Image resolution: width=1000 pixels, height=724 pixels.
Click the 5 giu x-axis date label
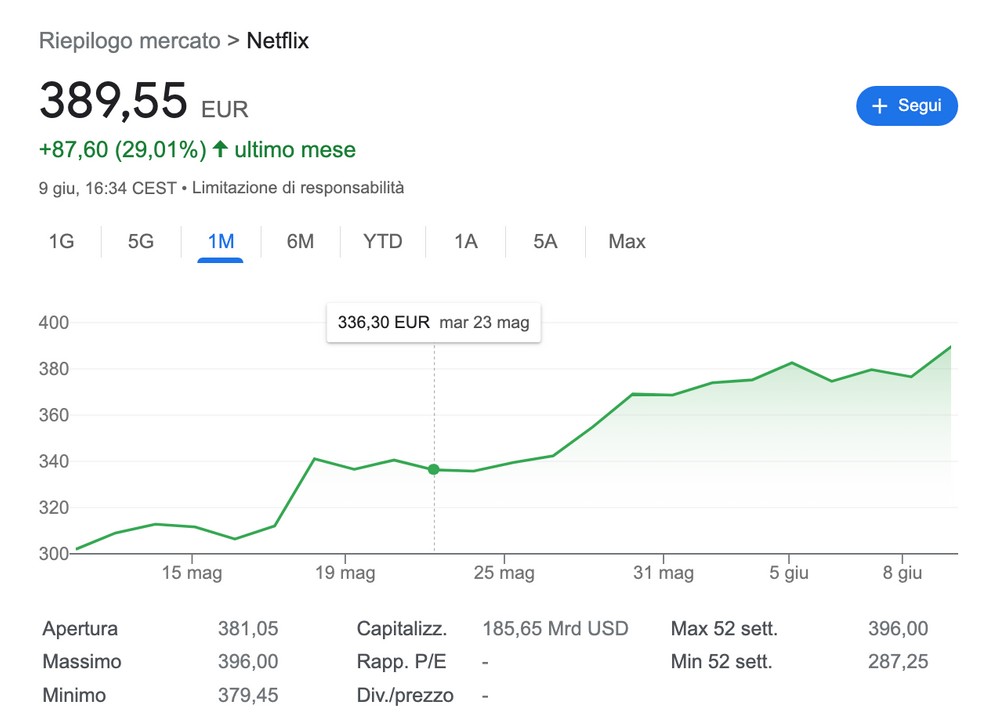789,573
